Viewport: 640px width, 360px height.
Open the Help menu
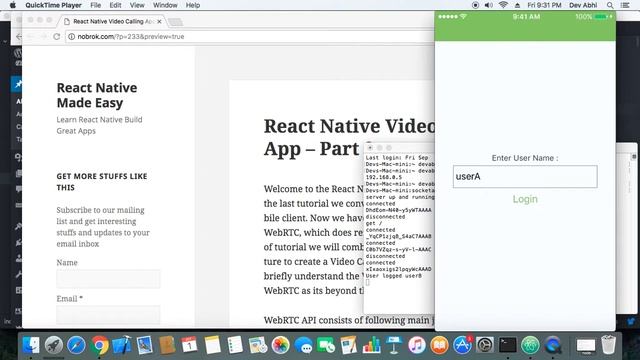[193, 5]
